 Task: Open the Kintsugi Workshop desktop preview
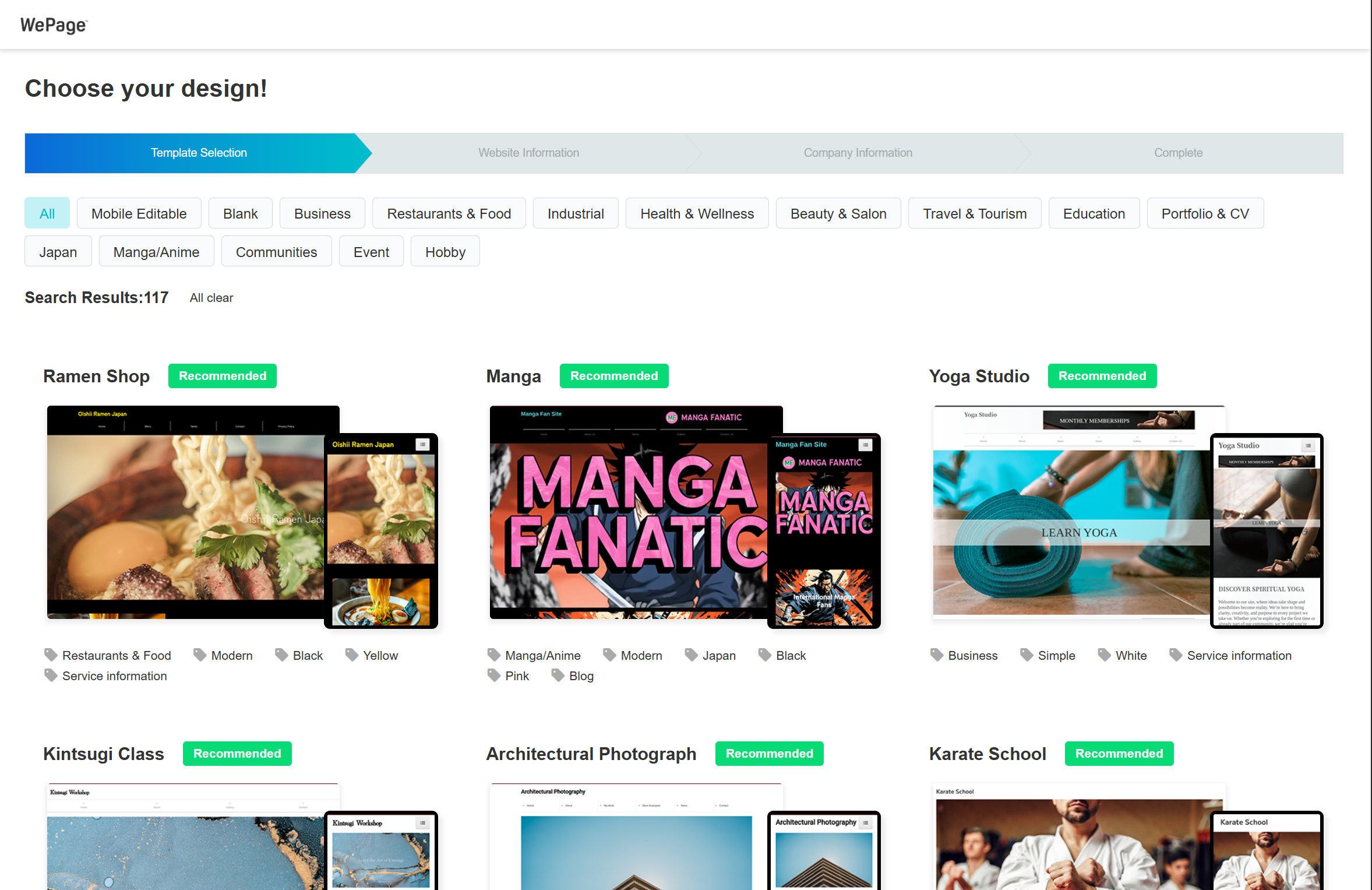185,836
